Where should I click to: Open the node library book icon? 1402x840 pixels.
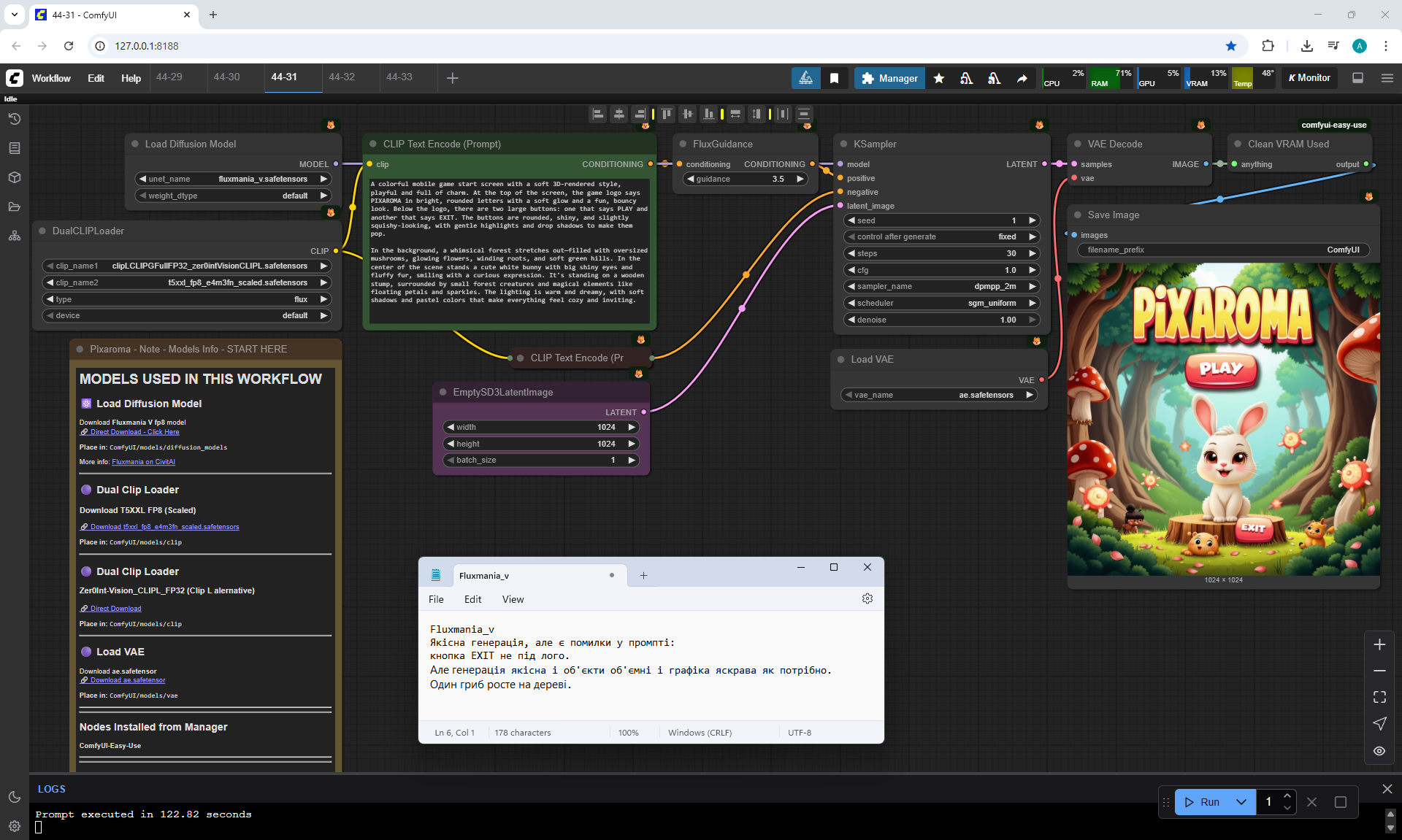pos(15,148)
